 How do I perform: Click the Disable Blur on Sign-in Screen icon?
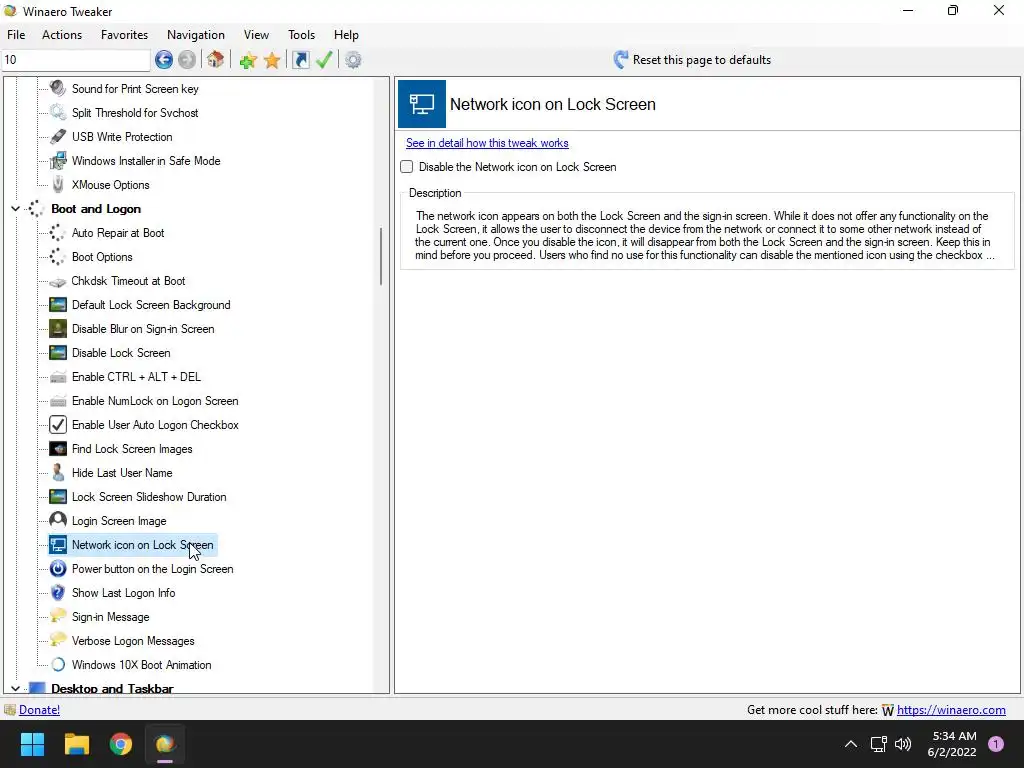tap(58, 328)
